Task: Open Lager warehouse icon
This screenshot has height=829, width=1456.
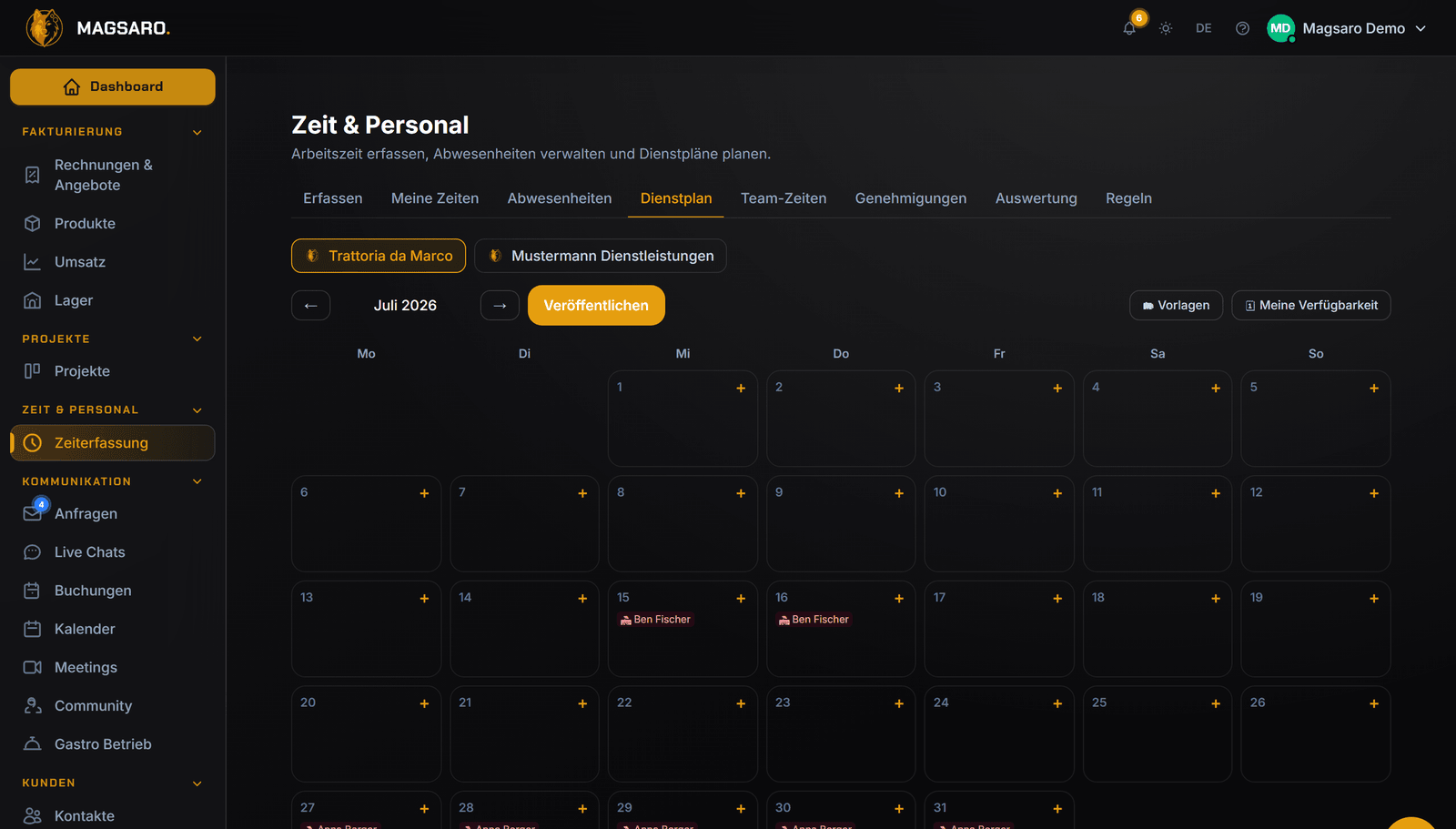Action: [32, 300]
